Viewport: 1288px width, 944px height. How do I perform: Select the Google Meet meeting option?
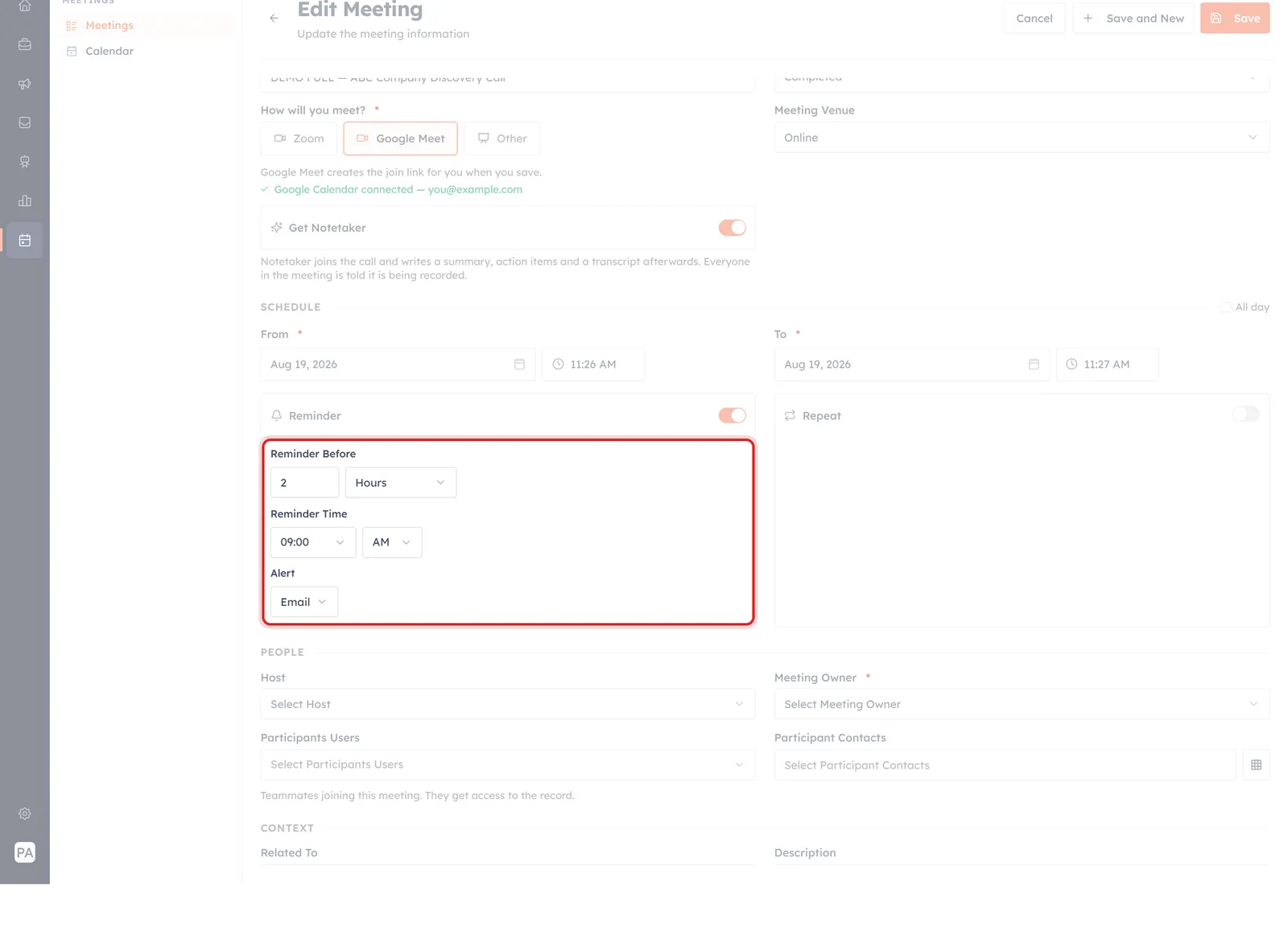click(400, 138)
